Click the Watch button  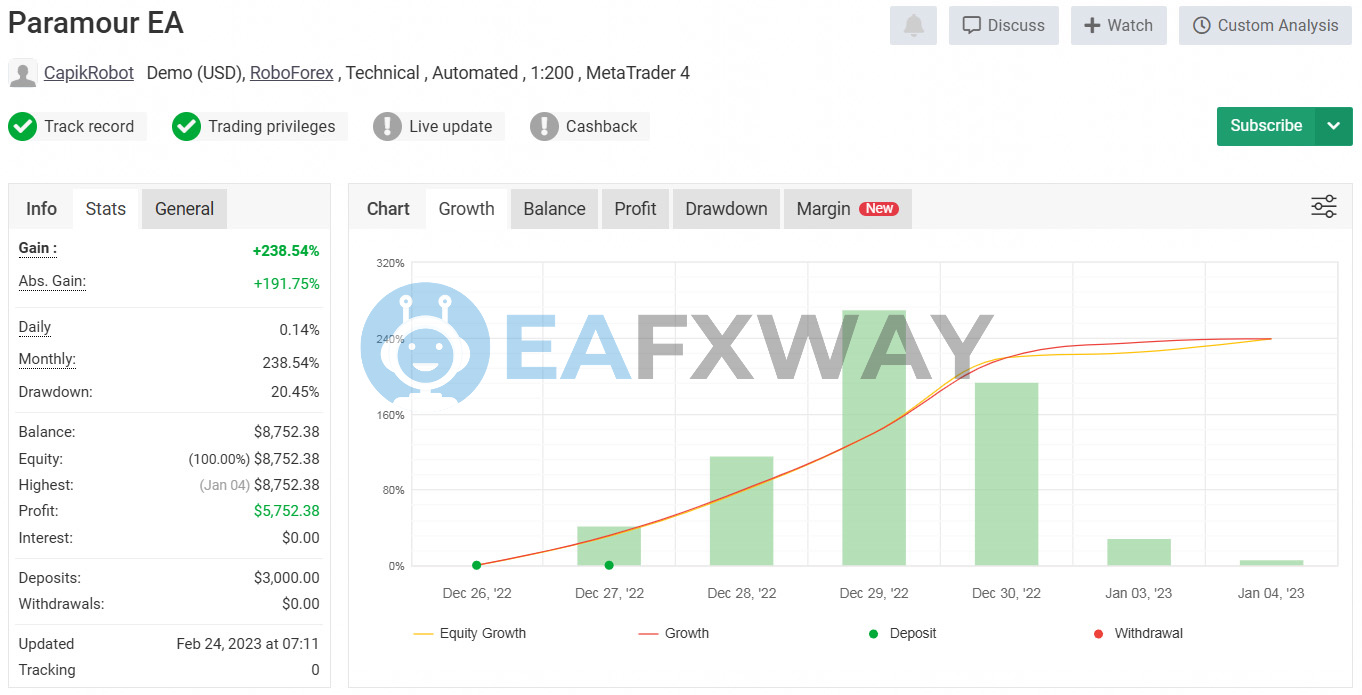tap(1119, 26)
